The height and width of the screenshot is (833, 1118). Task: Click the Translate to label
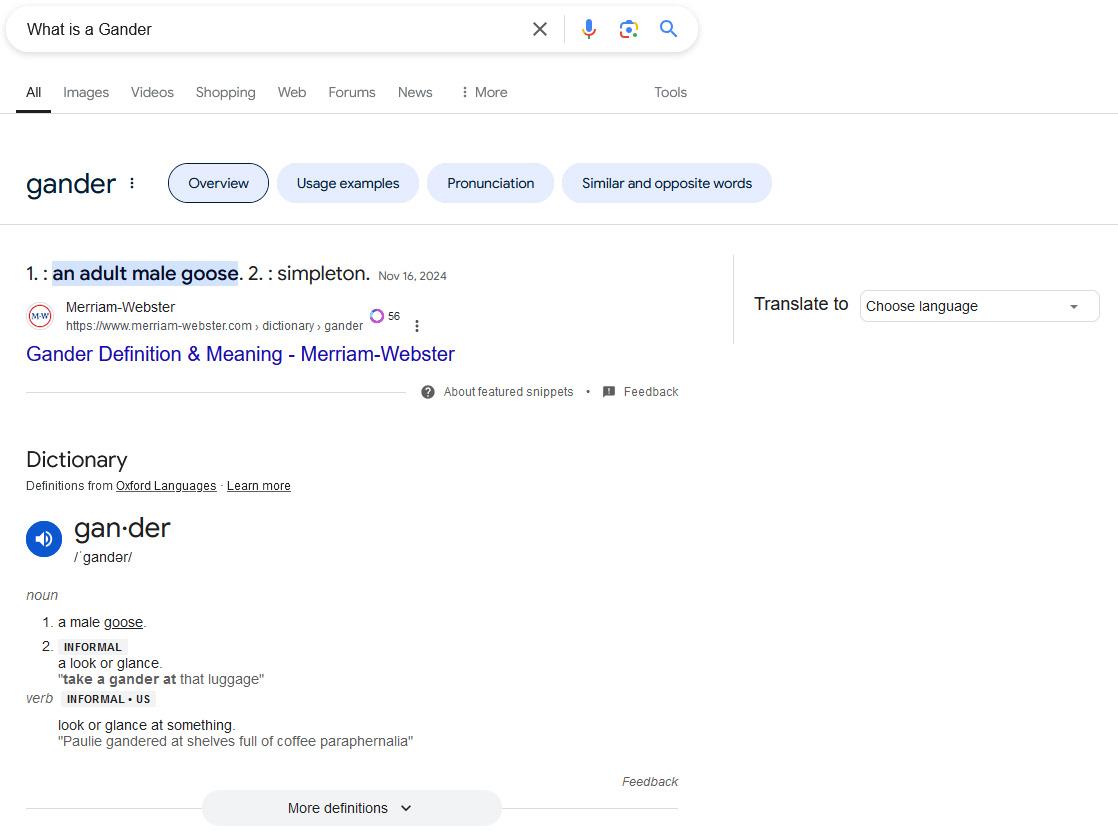click(x=801, y=304)
